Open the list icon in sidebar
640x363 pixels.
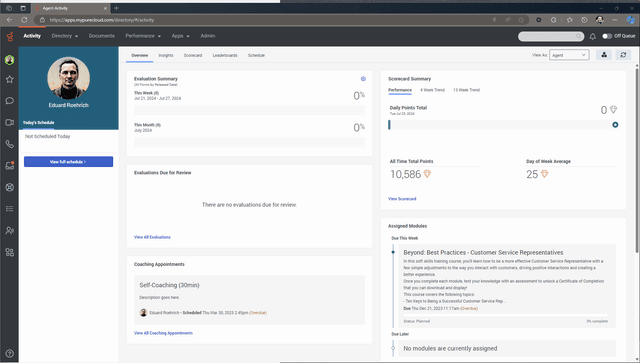9,209
